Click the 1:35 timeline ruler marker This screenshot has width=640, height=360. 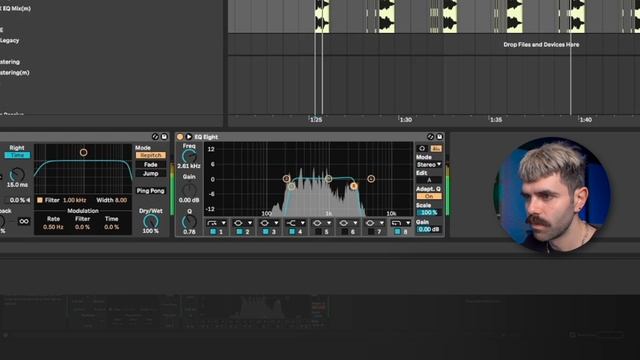point(496,120)
